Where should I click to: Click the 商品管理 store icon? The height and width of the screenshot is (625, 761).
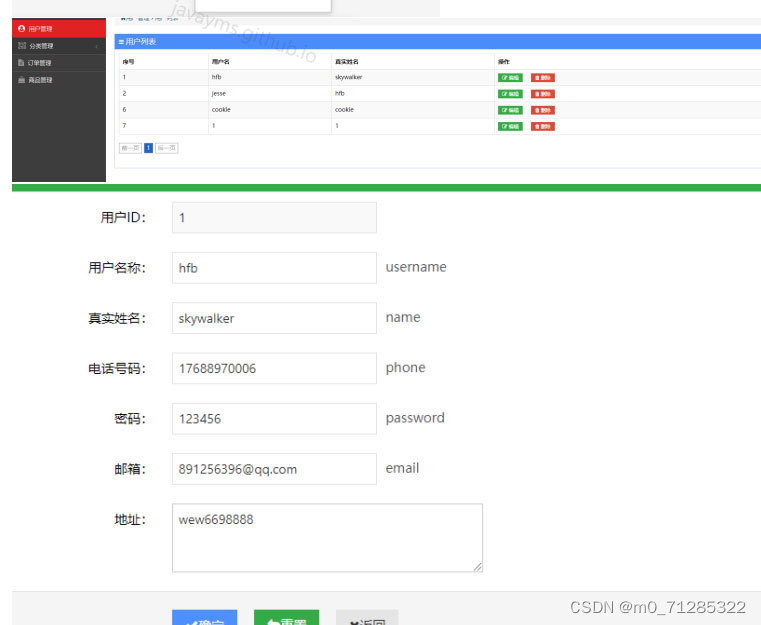[21, 80]
